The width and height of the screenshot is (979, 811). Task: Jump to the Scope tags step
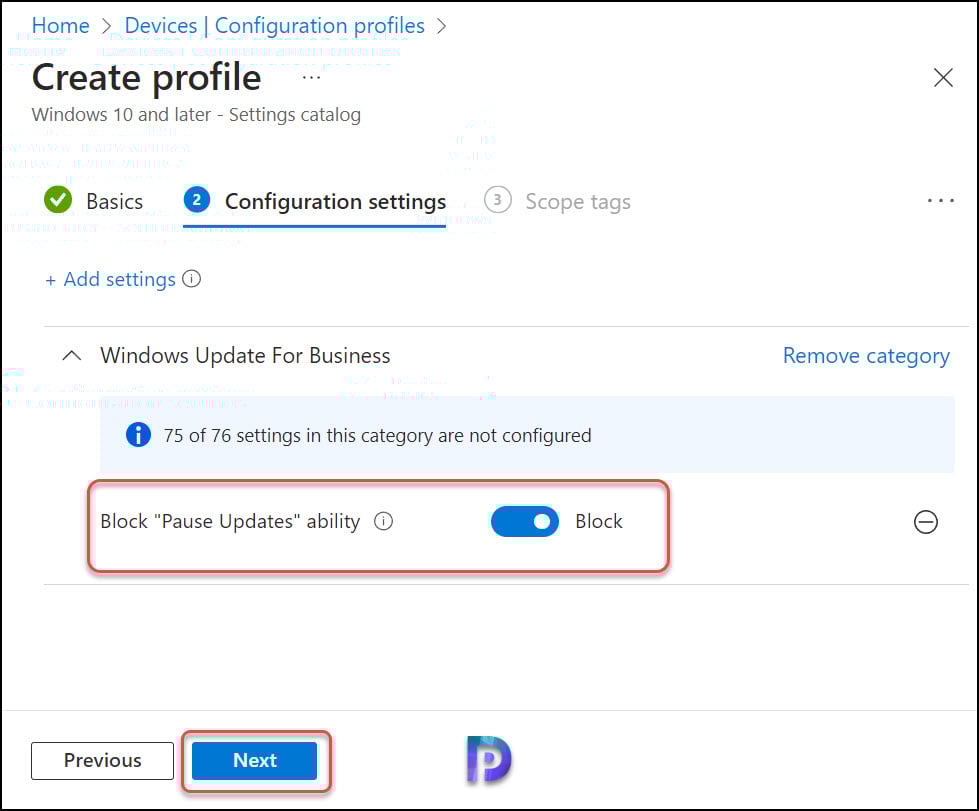(x=558, y=201)
